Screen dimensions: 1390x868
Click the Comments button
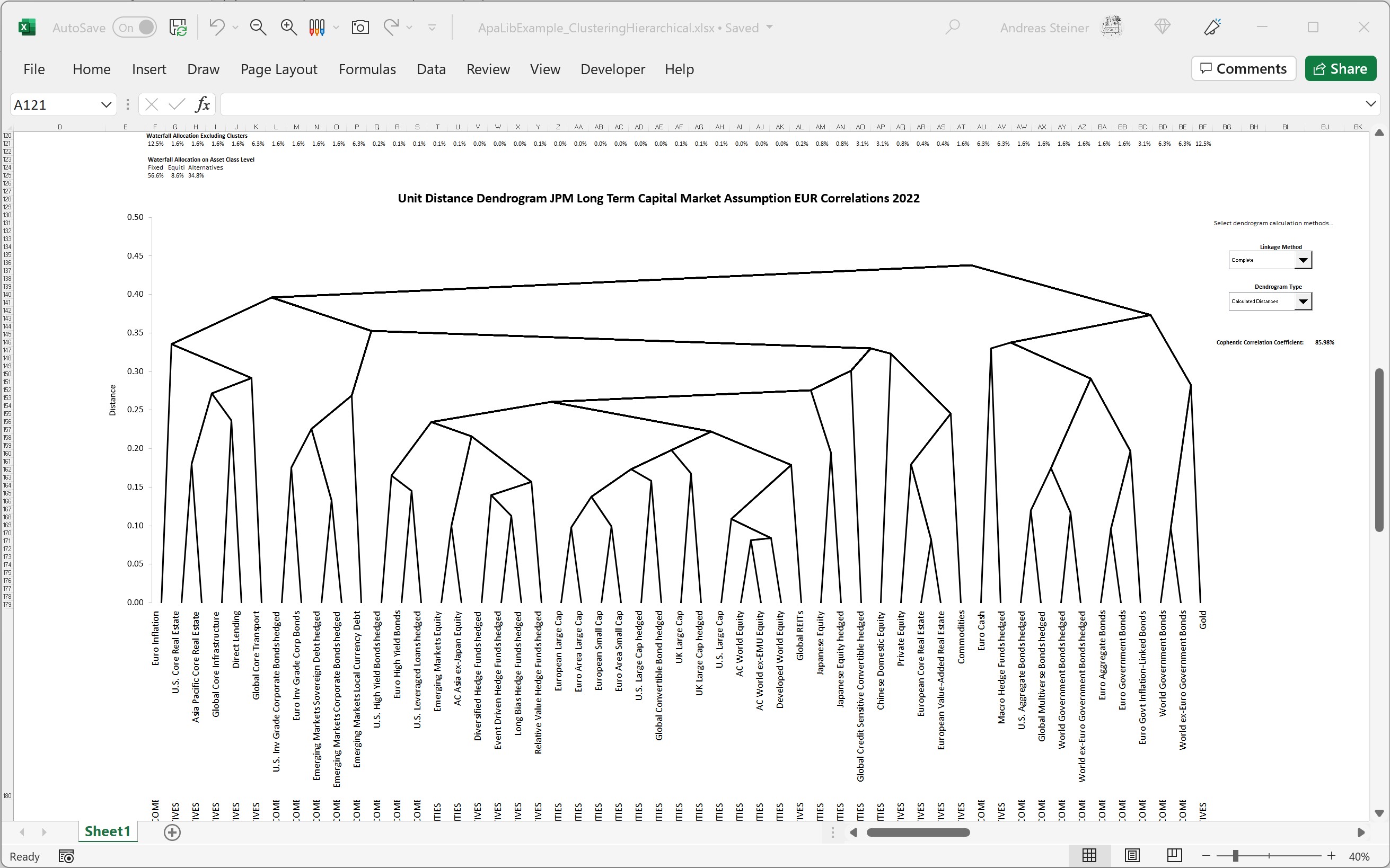[x=1243, y=68]
